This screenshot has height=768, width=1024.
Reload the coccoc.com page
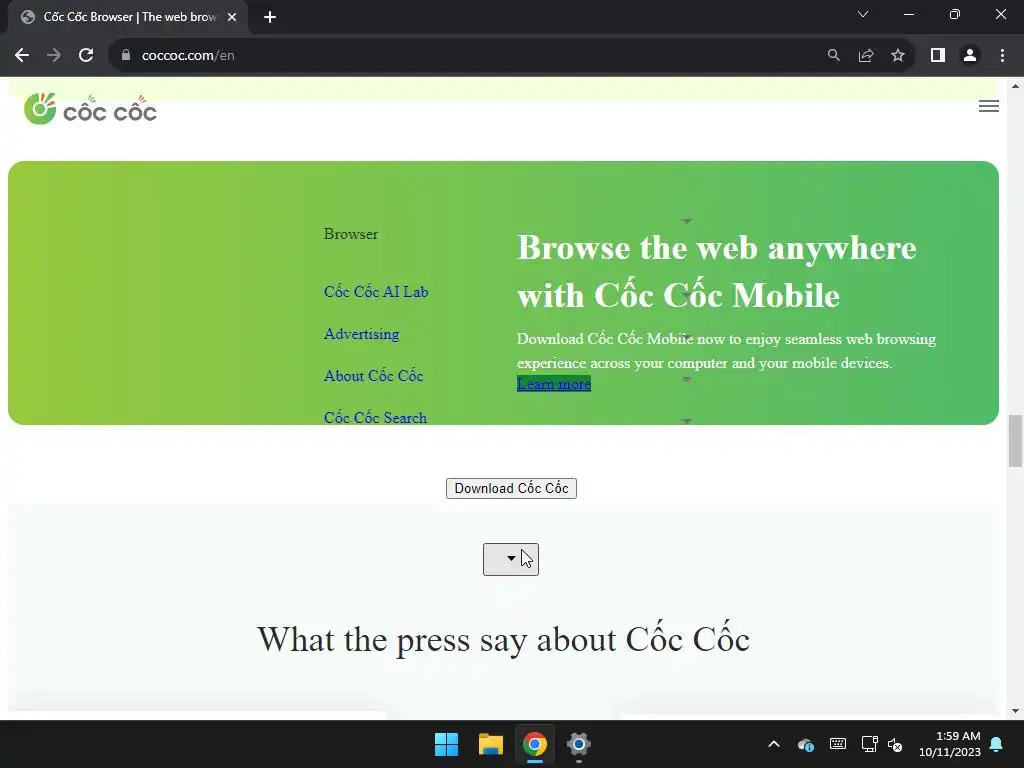[x=86, y=56]
